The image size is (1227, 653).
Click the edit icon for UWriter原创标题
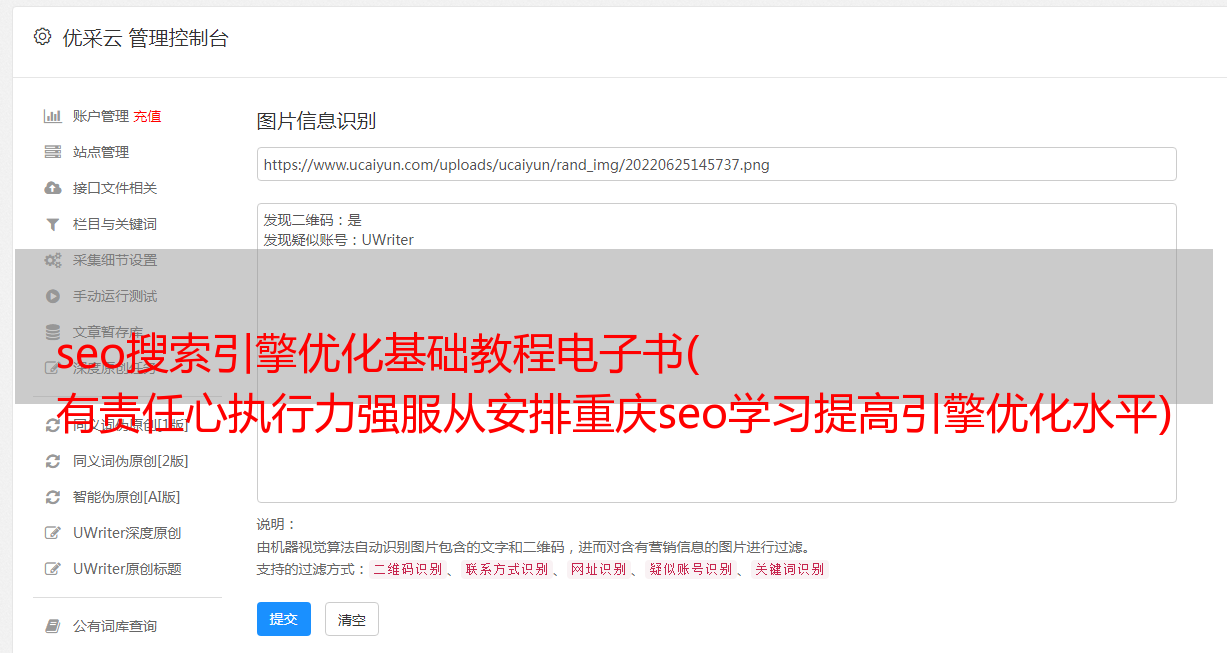(x=53, y=569)
